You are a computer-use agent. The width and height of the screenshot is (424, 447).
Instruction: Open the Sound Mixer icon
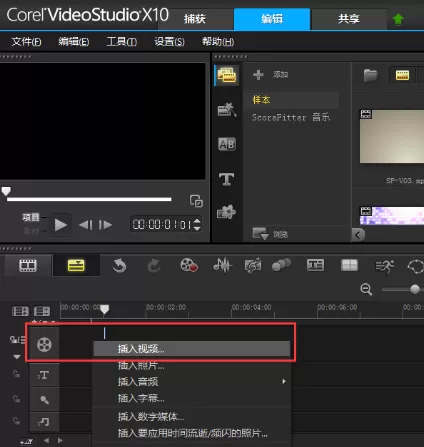(x=222, y=266)
